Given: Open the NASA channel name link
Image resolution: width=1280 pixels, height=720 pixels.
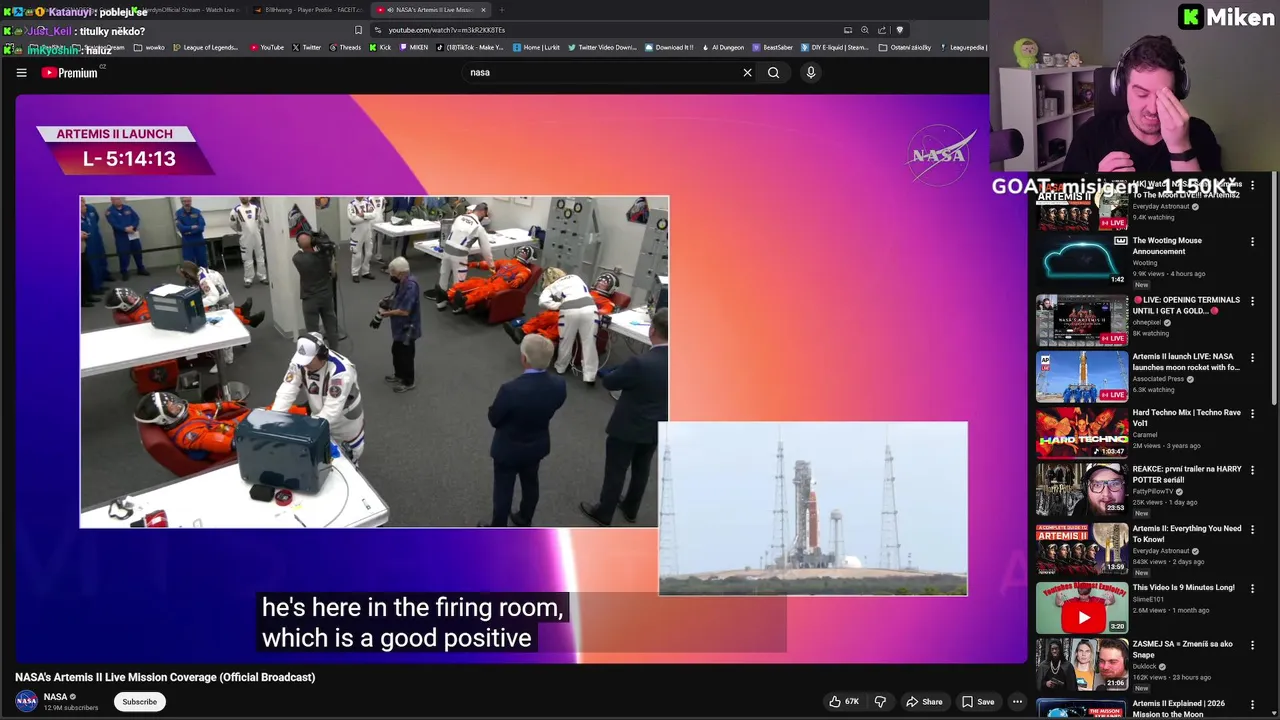Looking at the screenshot, I should [55, 697].
